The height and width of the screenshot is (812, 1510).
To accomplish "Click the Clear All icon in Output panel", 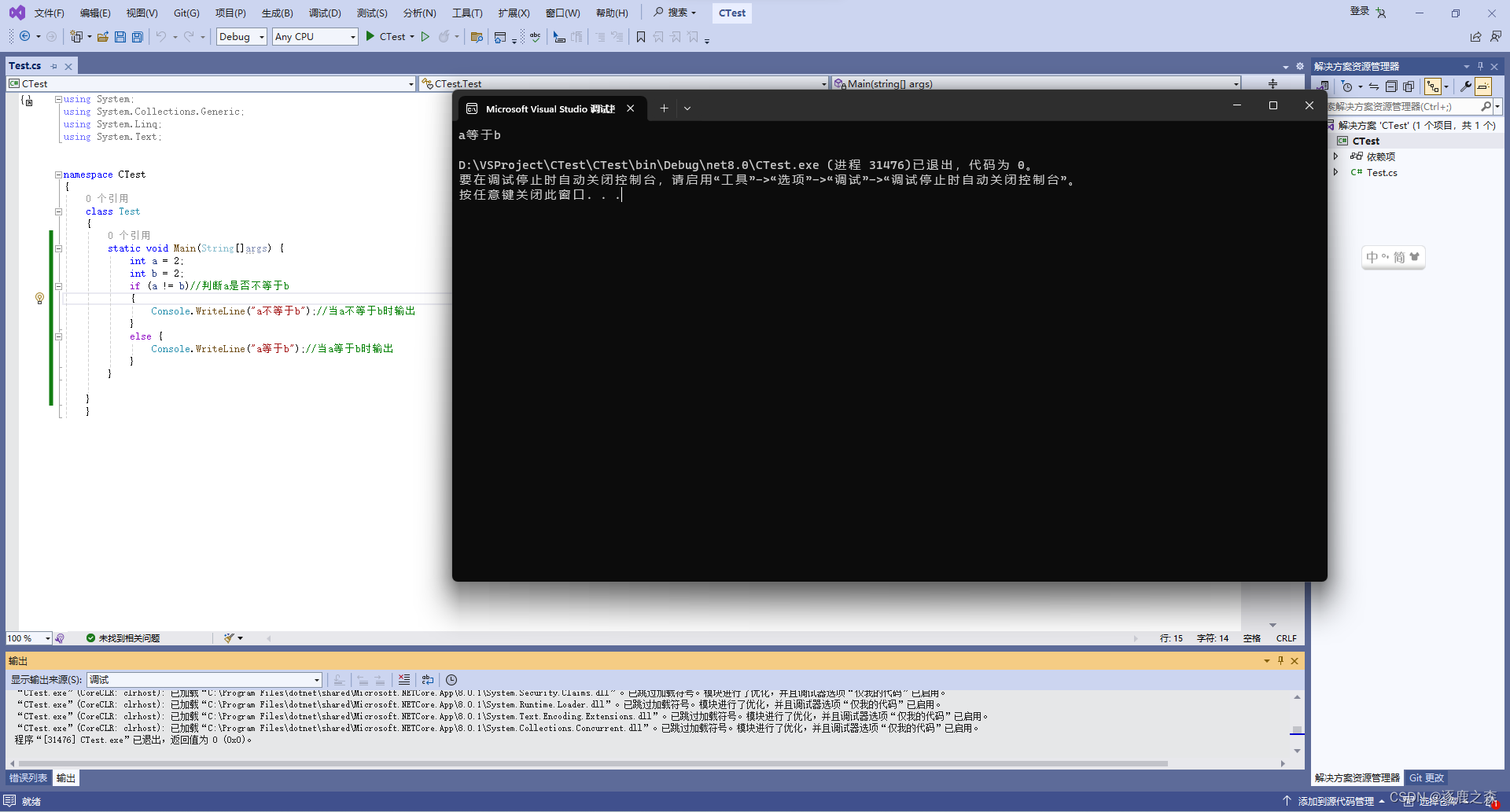I will click(404, 680).
